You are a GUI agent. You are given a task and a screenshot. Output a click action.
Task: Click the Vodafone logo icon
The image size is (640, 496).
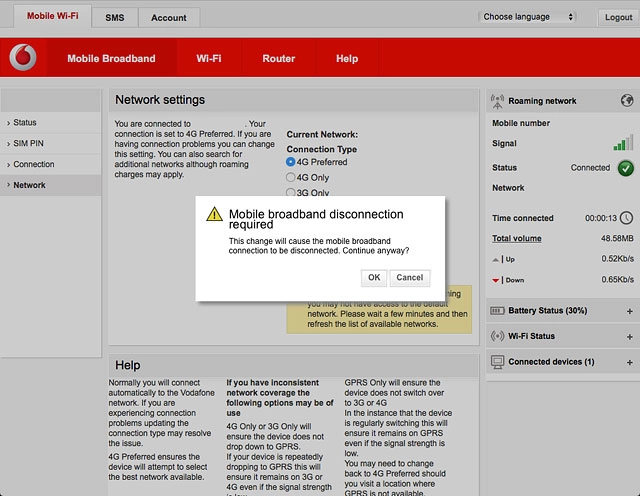[x=23, y=57]
